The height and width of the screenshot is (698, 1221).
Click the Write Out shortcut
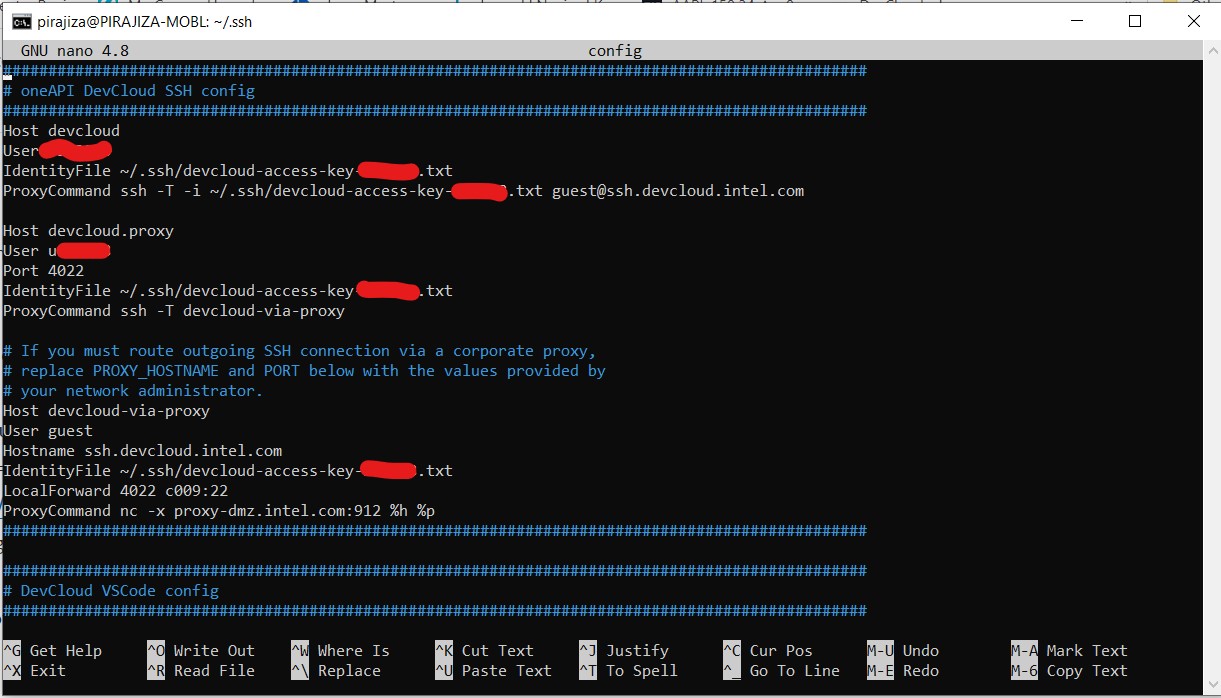[213, 651]
